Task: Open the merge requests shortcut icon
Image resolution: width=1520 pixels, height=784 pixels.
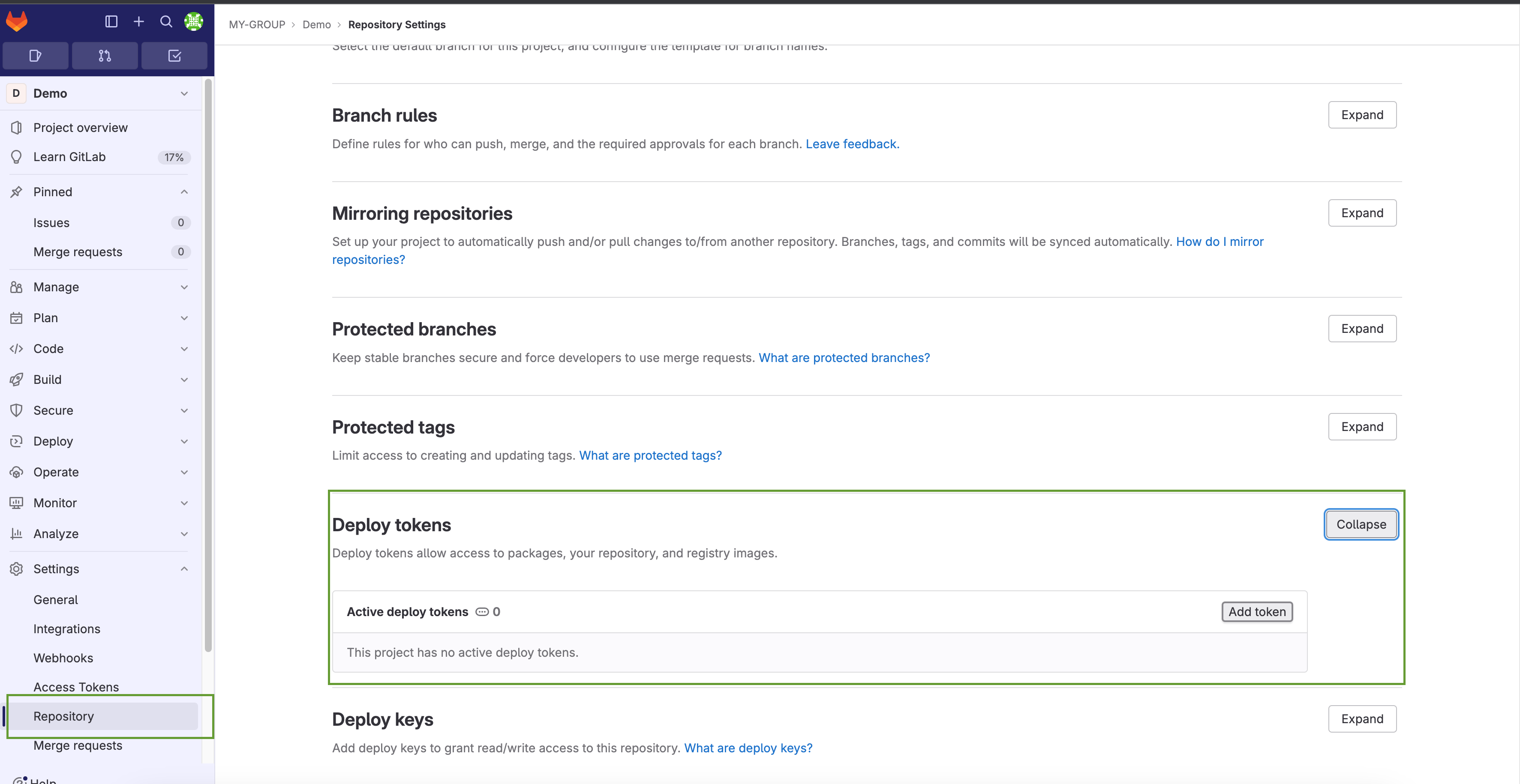Action: pos(105,55)
